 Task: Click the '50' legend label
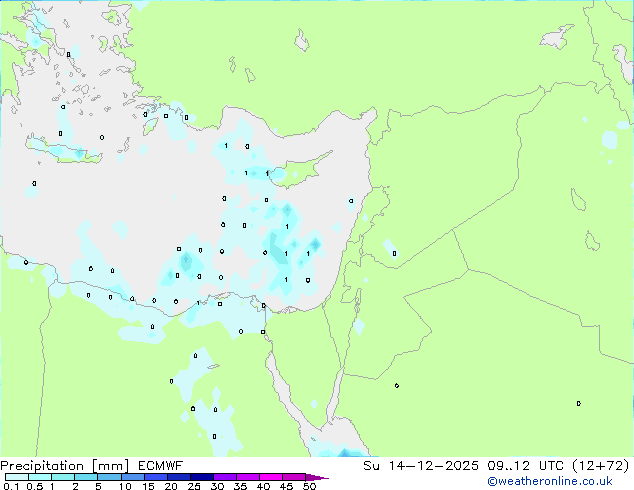click(x=309, y=486)
